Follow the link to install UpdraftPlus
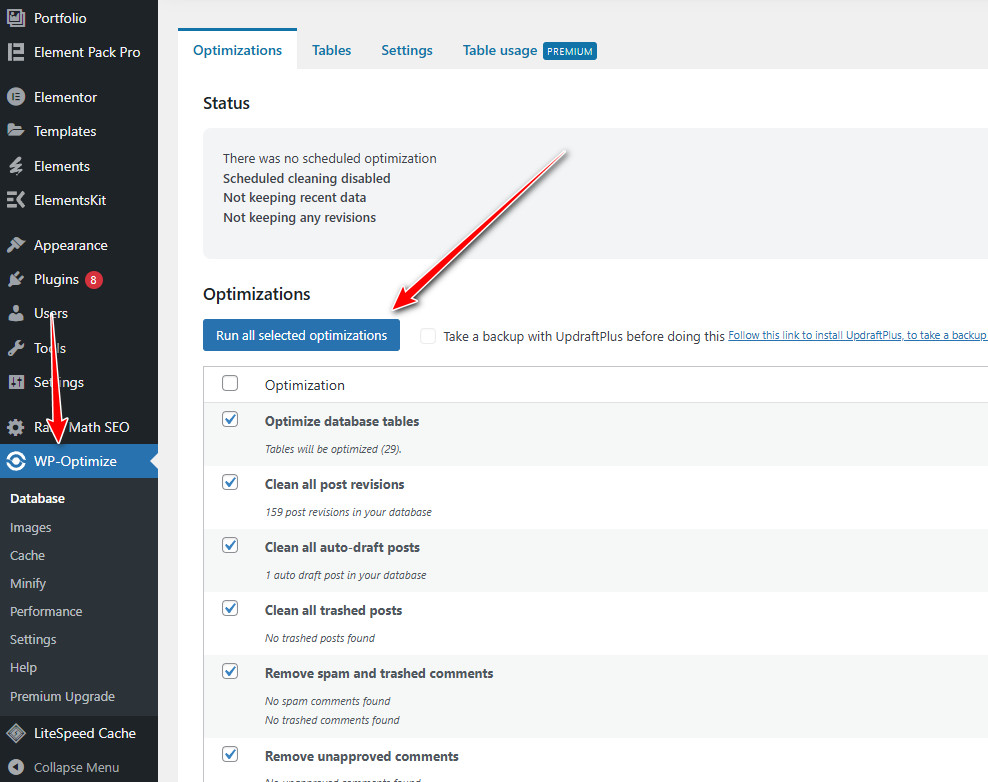988x782 pixels. [x=857, y=336]
